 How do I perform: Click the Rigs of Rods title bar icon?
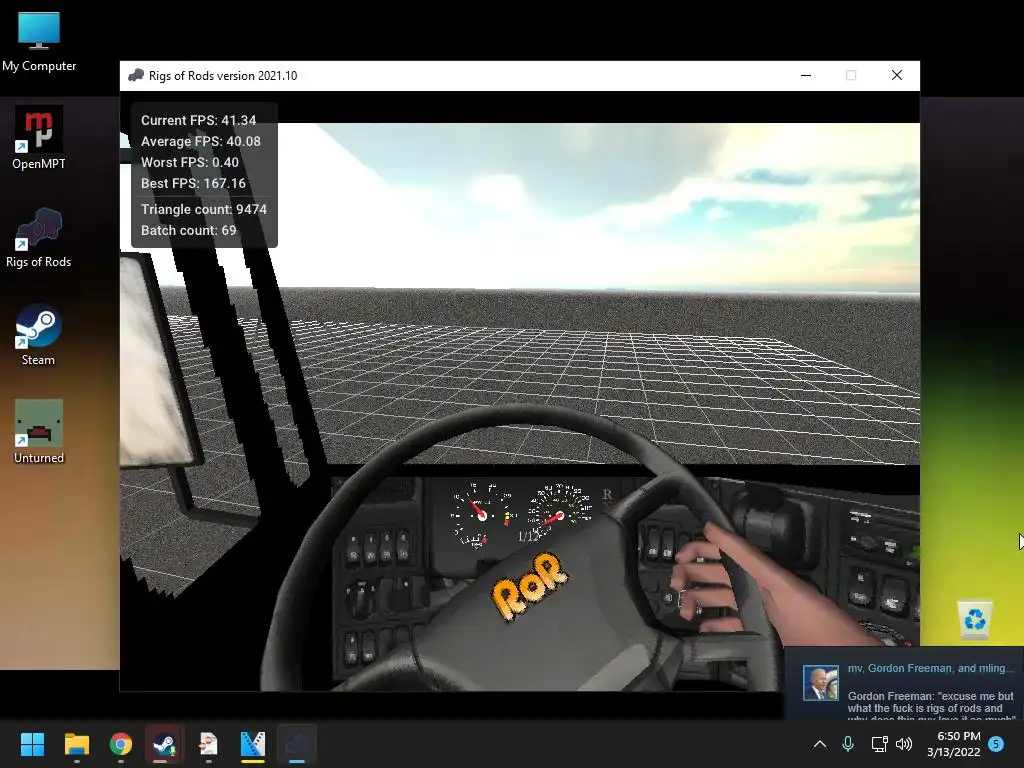(x=136, y=75)
